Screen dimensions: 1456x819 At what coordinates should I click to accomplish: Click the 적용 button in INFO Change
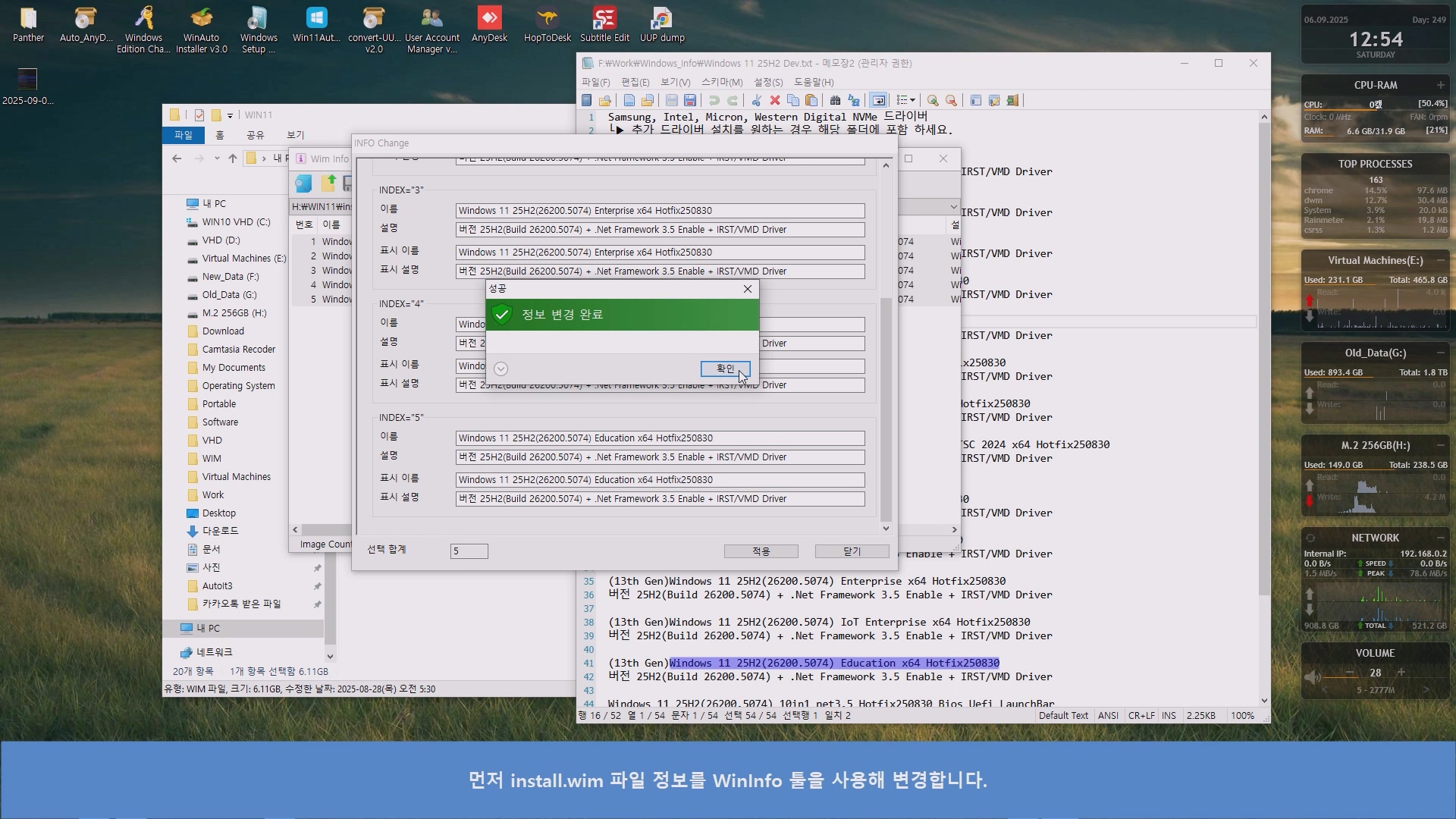[x=761, y=551]
